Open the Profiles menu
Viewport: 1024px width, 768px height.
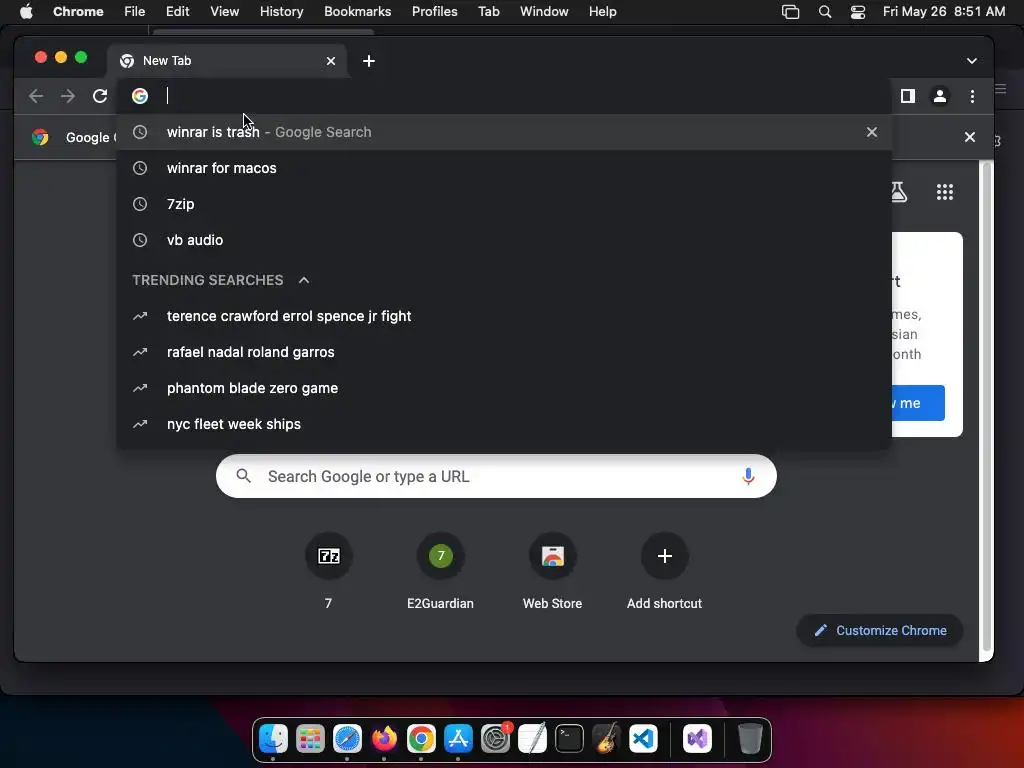coord(434,11)
